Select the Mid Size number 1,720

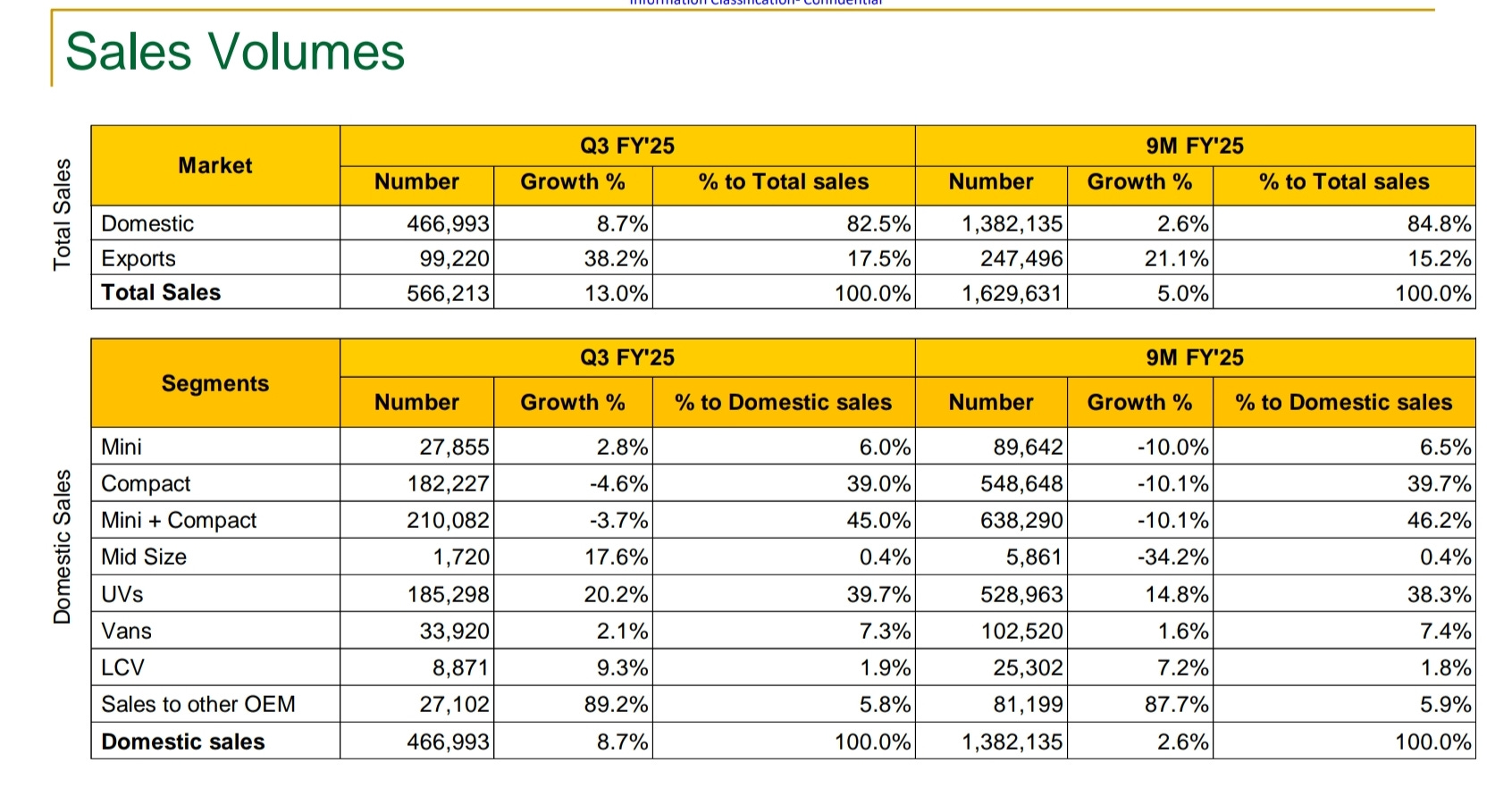click(x=462, y=557)
